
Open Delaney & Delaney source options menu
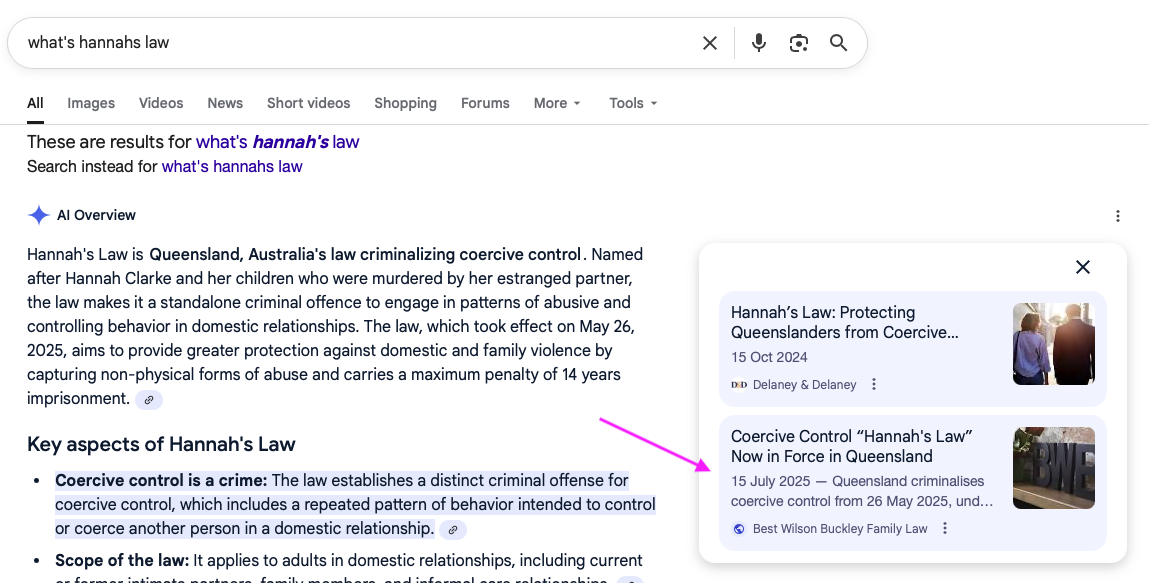click(x=873, y=385)
